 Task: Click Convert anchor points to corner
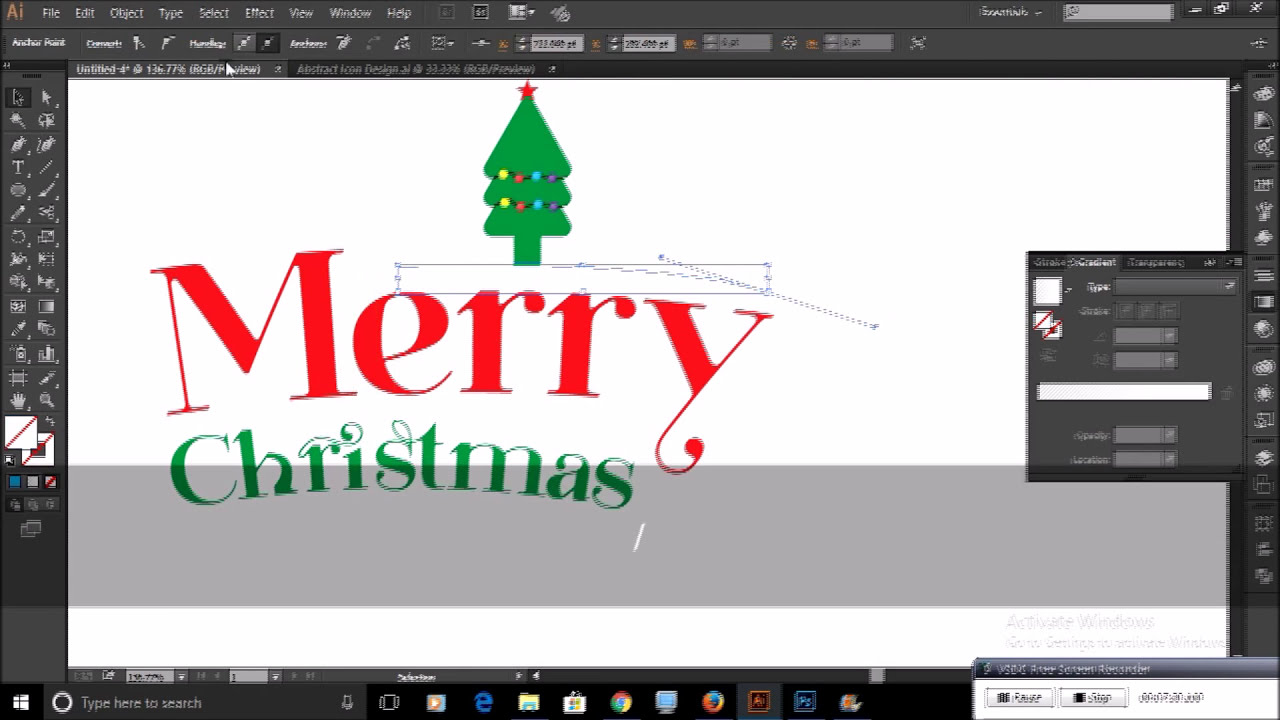click(139, 43)
